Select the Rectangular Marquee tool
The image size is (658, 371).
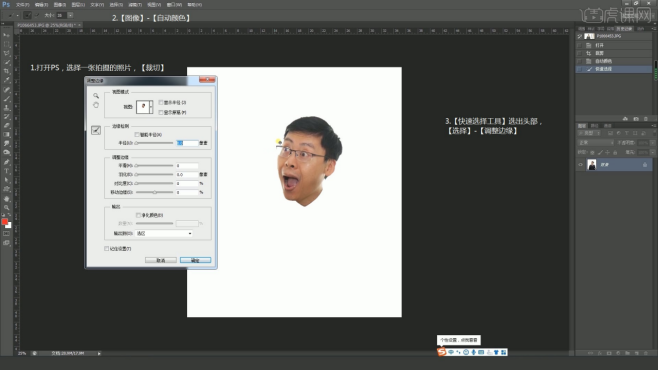pos(6,44)
